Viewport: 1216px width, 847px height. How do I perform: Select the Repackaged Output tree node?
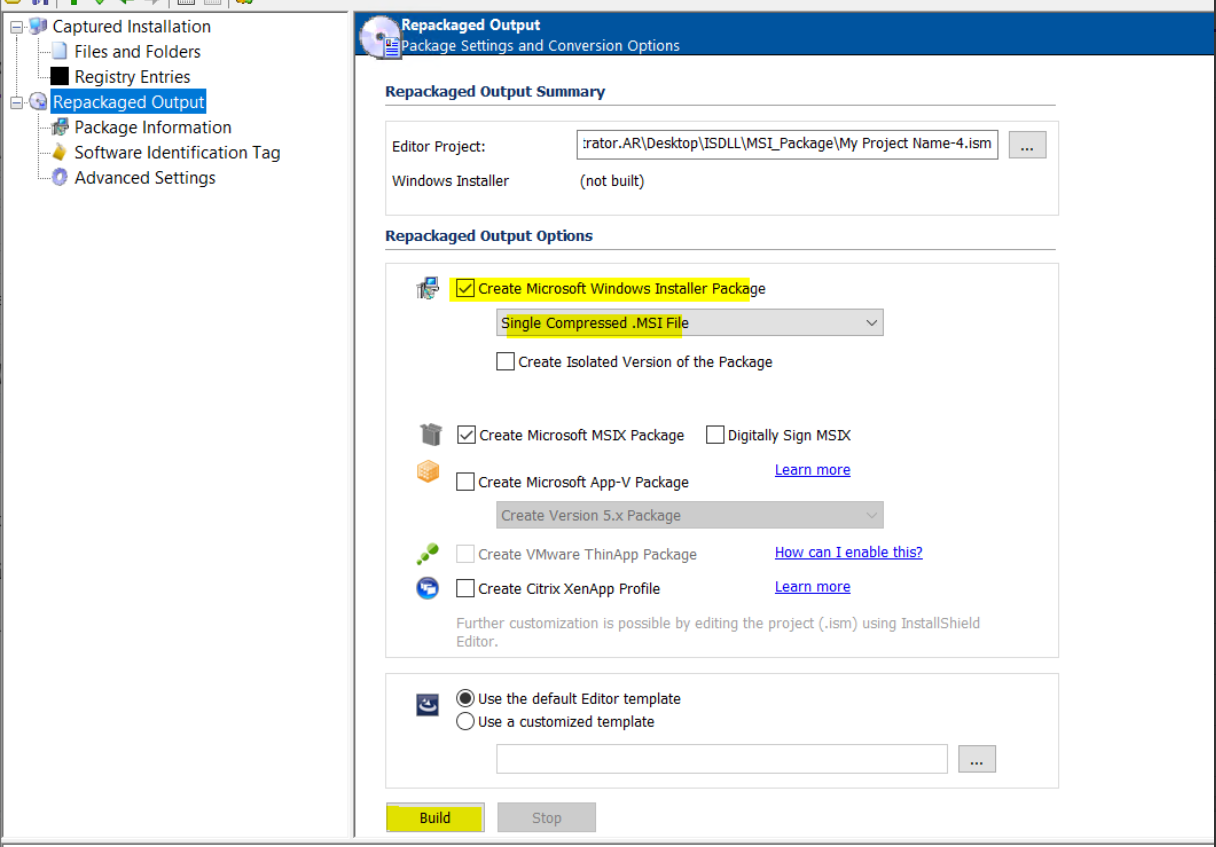coord(129,102)
